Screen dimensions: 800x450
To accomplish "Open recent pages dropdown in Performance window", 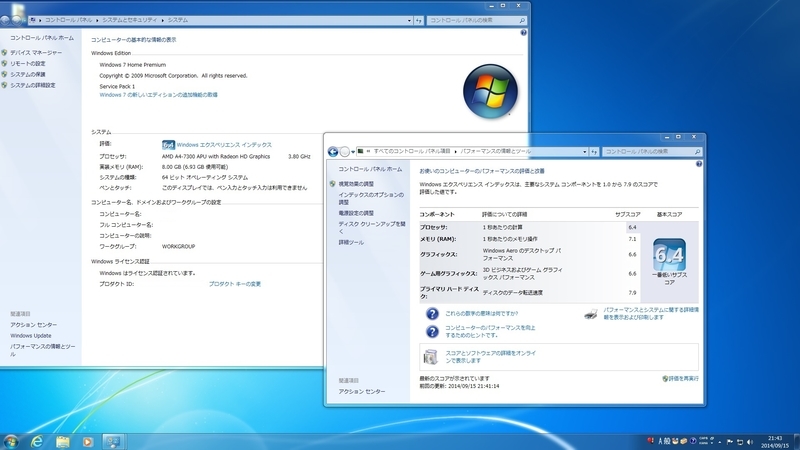I will [353, 152].
